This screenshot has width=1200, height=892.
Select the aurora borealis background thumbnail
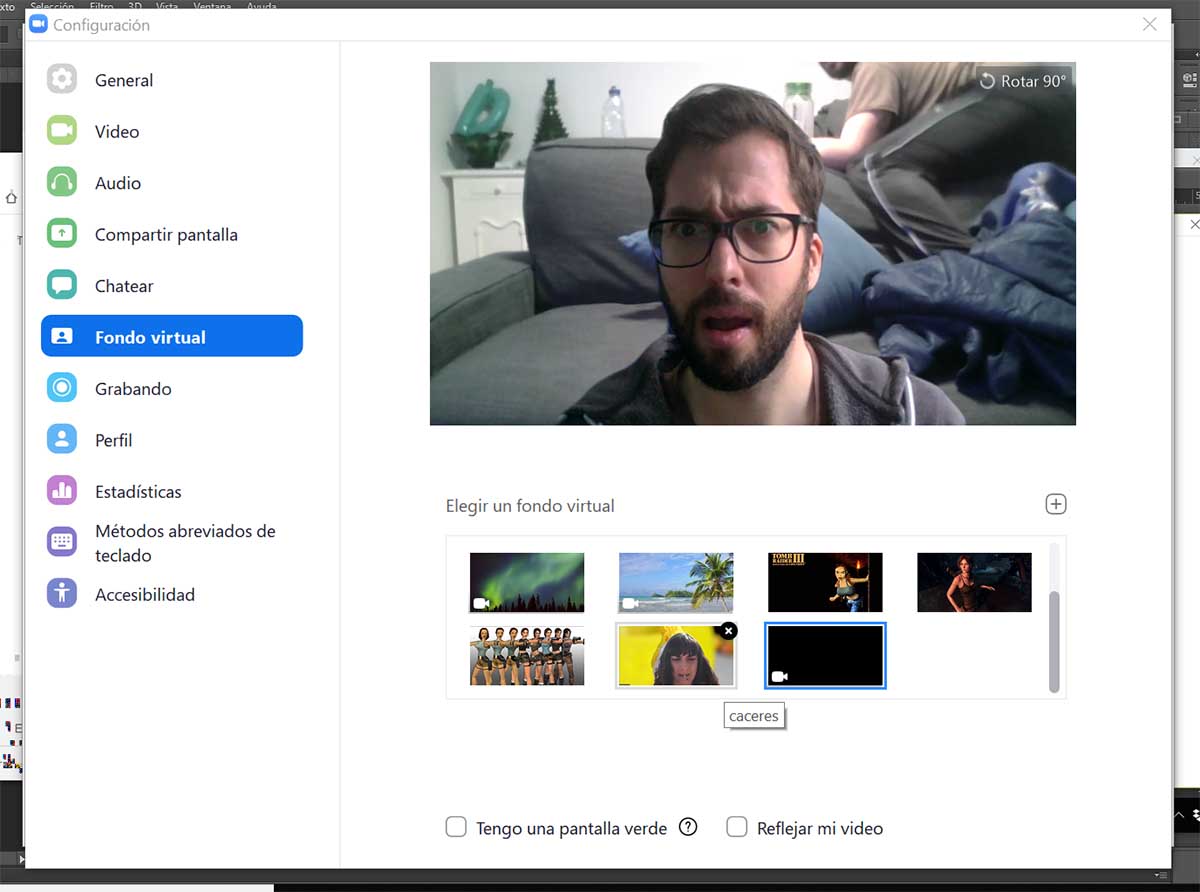coord(527,582)
